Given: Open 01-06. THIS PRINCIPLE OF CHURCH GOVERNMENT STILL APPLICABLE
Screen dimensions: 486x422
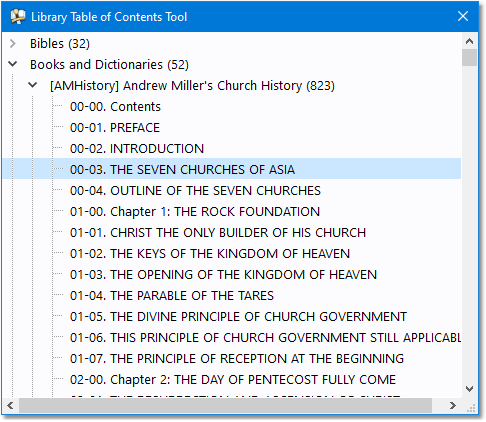Looking at the screenshot, I should click(x=265, y=338).
